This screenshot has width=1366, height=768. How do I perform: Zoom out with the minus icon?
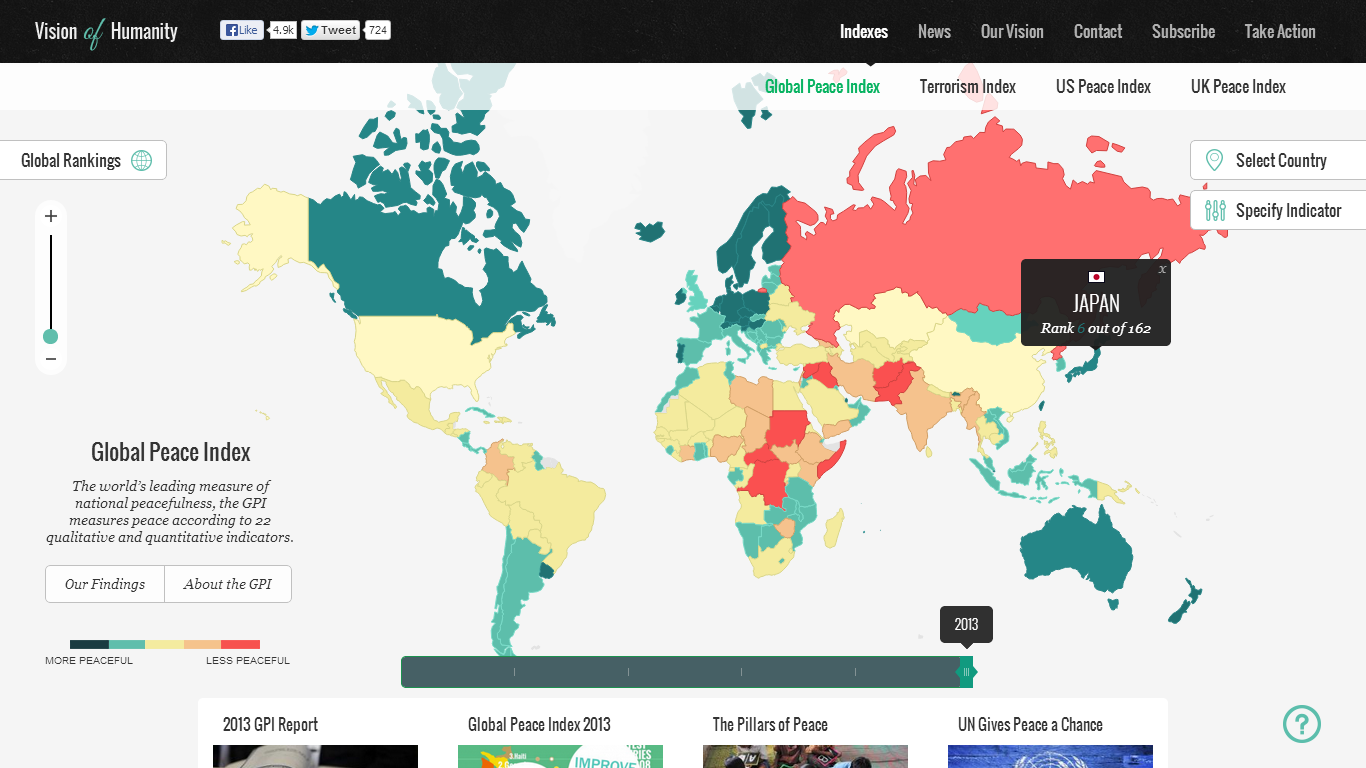point(51,359)
